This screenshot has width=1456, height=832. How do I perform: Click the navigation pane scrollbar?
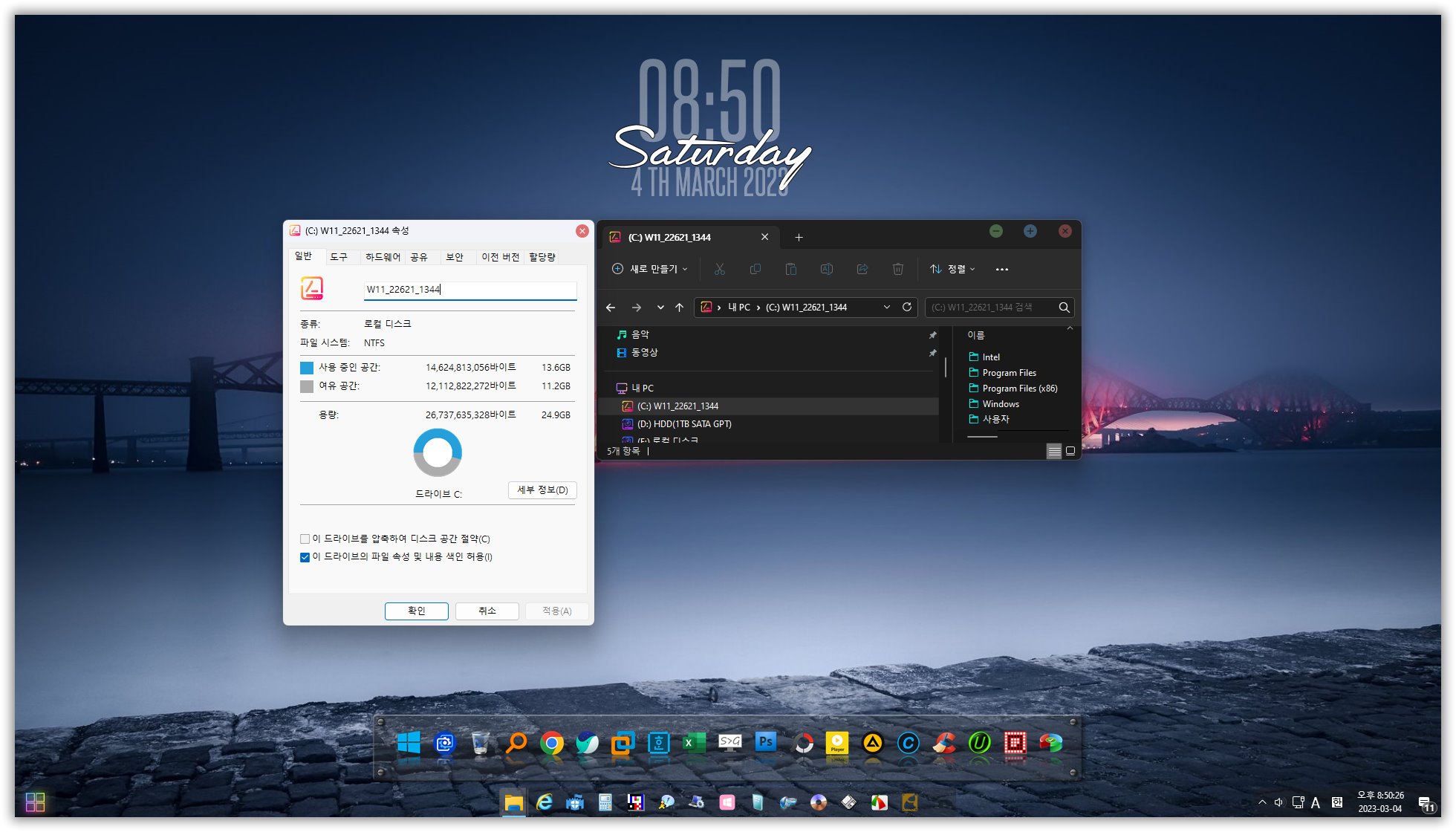click(945, 367)
